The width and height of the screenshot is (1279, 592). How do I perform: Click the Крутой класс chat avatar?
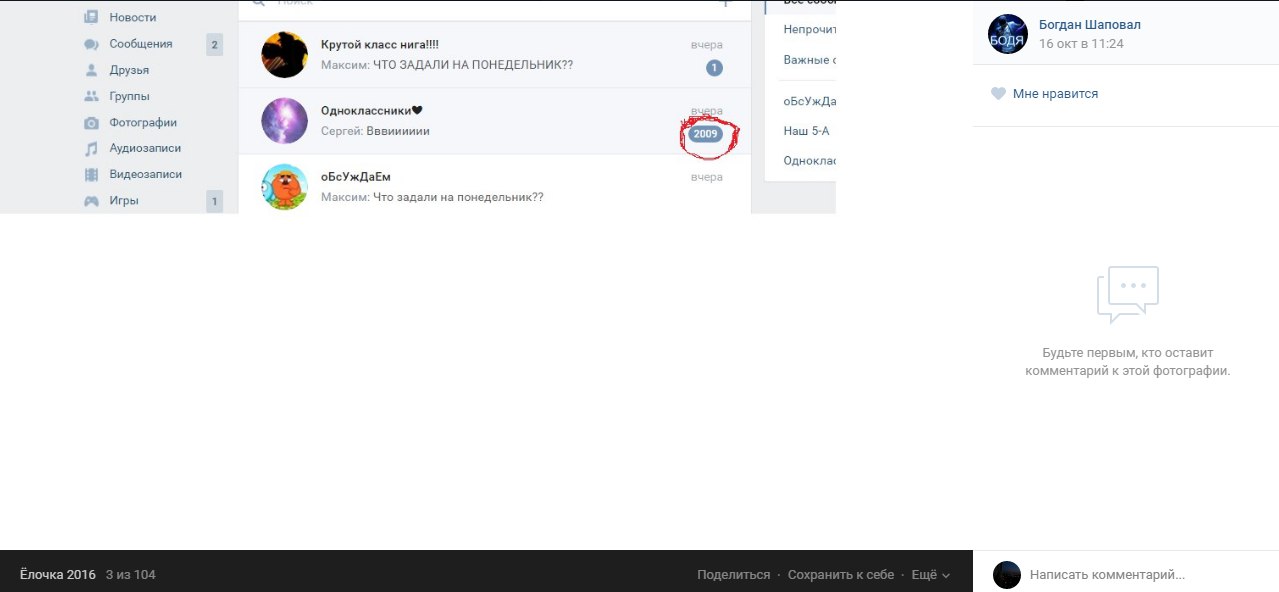click(284, 54)
